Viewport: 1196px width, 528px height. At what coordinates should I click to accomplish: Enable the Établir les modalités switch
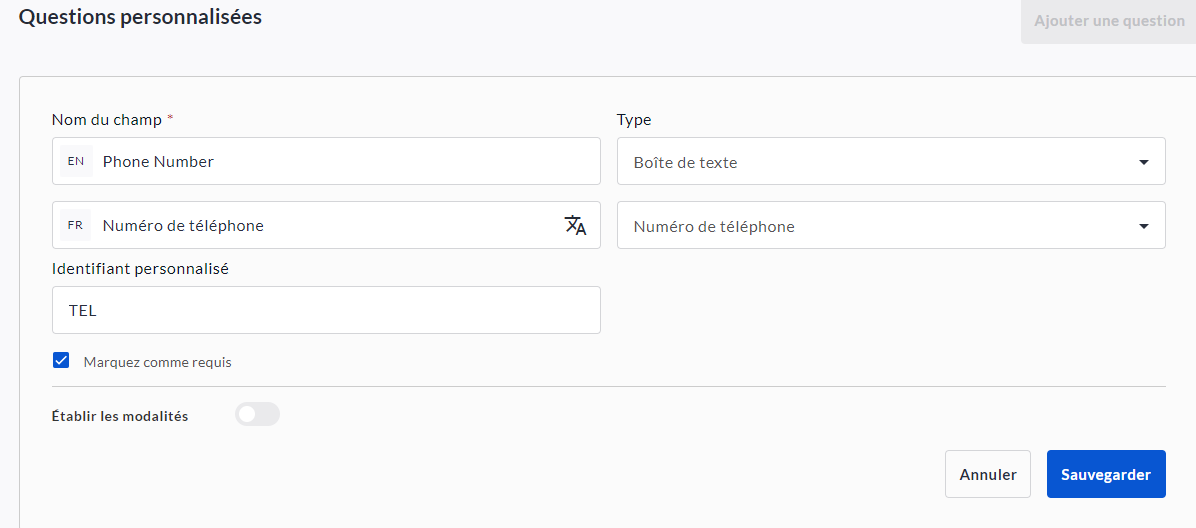257,414
